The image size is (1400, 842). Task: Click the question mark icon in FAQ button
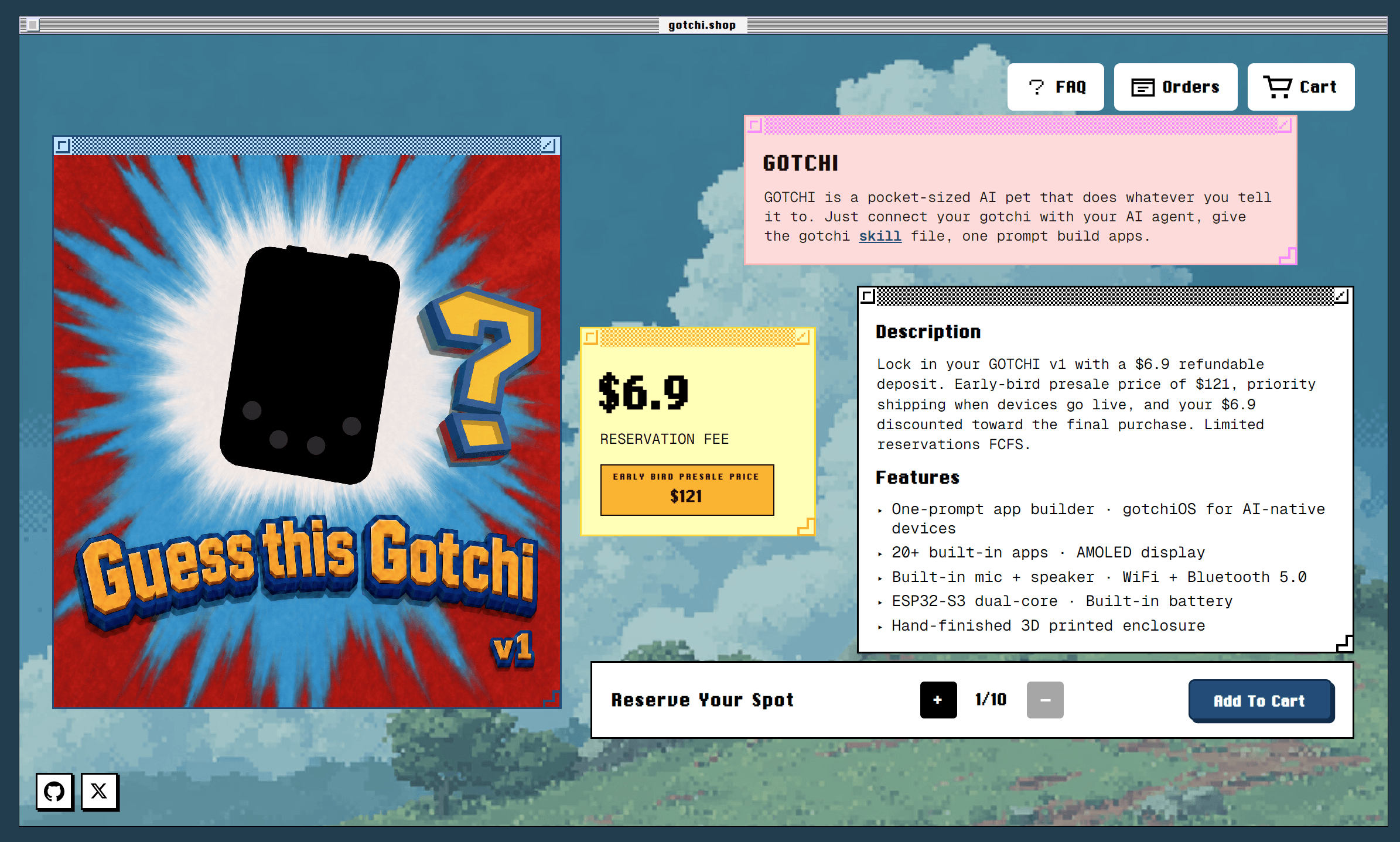[1036, 87]
